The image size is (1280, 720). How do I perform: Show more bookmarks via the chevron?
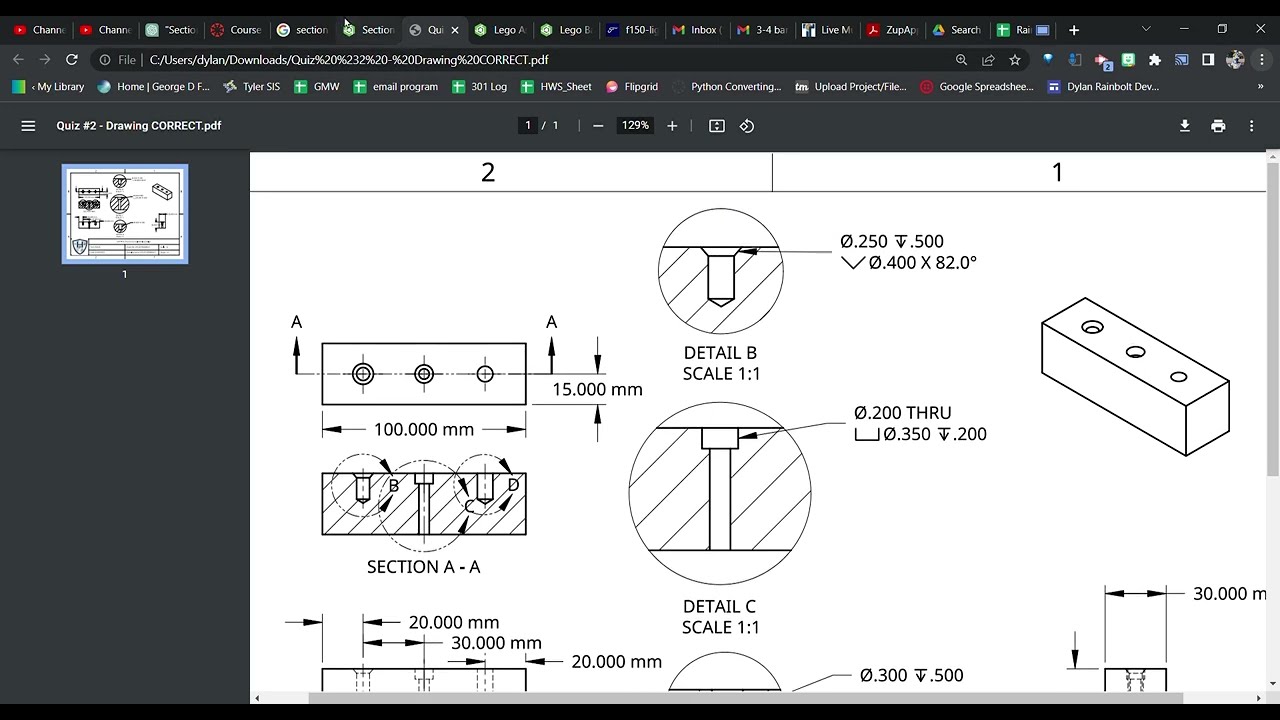pos(1260,87)
